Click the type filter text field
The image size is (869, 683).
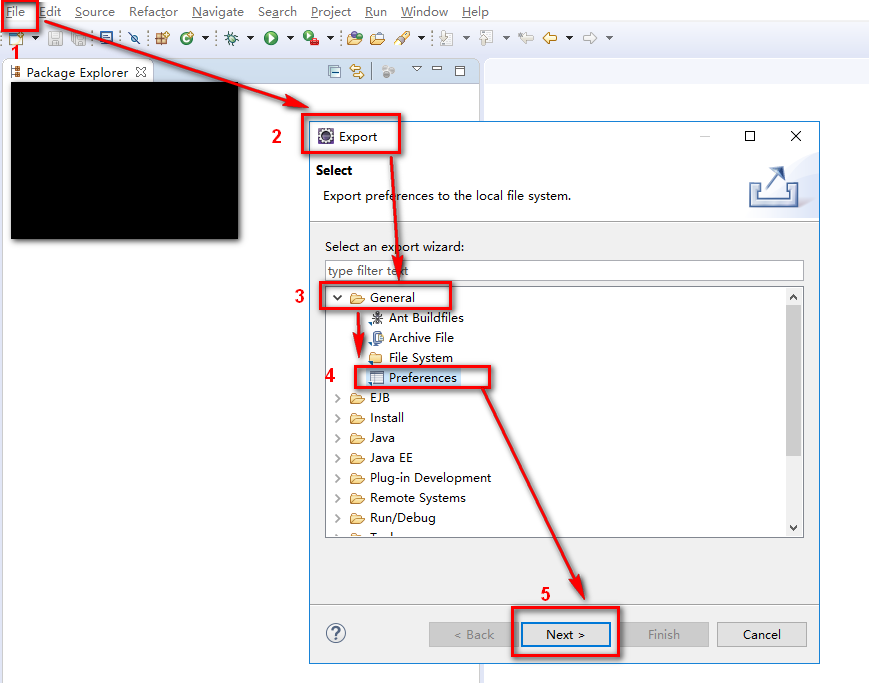coord(564,271)
